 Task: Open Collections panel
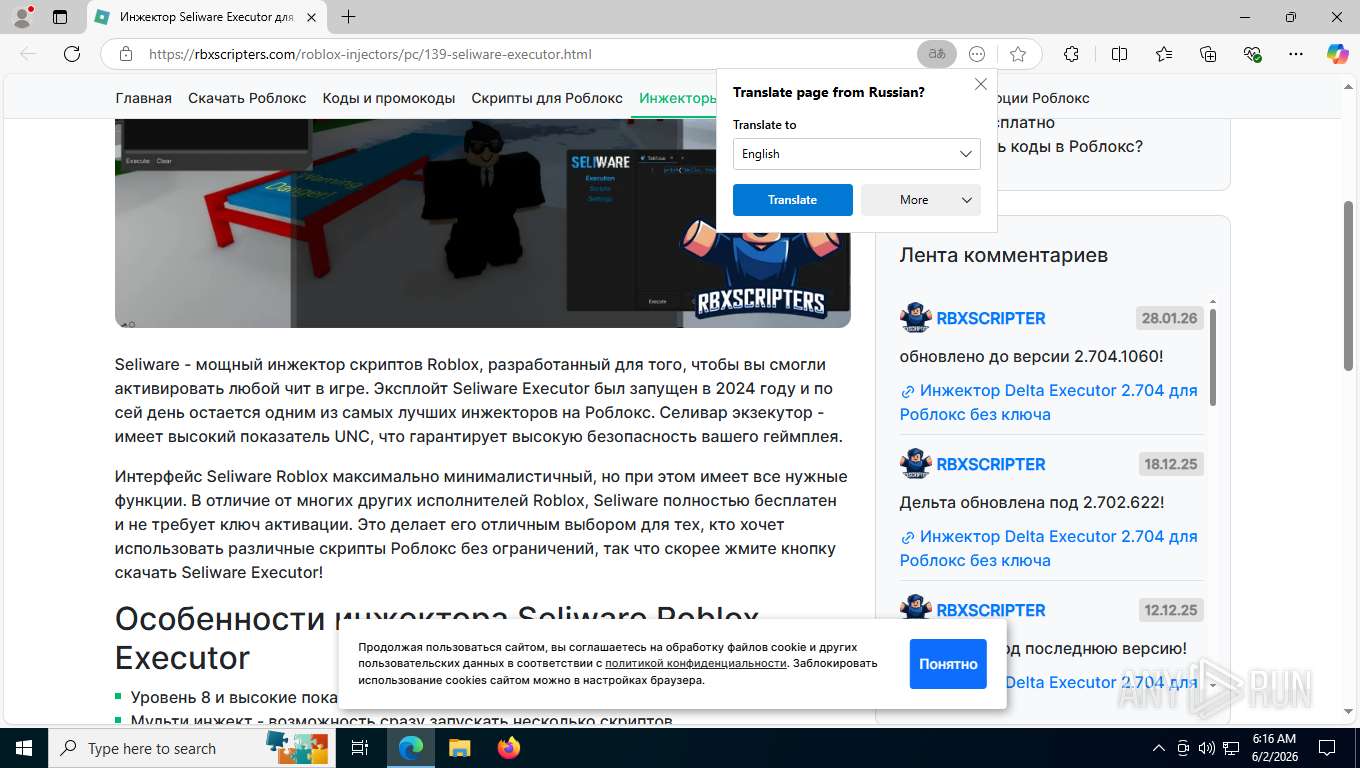coord(1208,54)
